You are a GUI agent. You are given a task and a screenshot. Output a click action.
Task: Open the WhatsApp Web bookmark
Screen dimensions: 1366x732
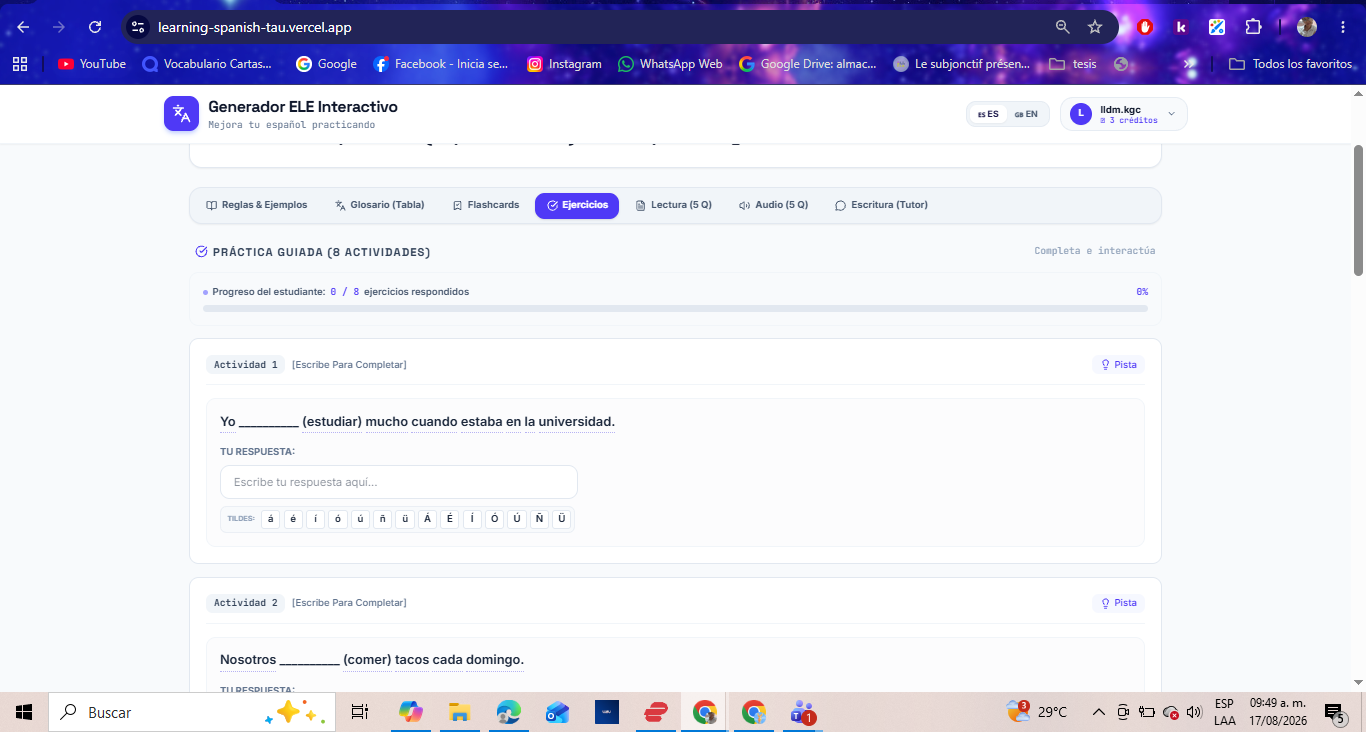pyautogui.click(x=670, y=64)
